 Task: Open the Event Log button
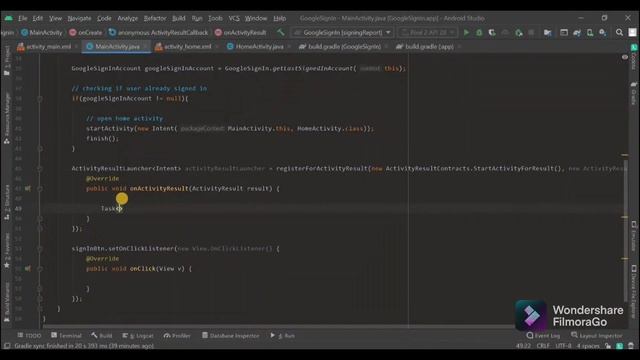(x=543, y=336)
